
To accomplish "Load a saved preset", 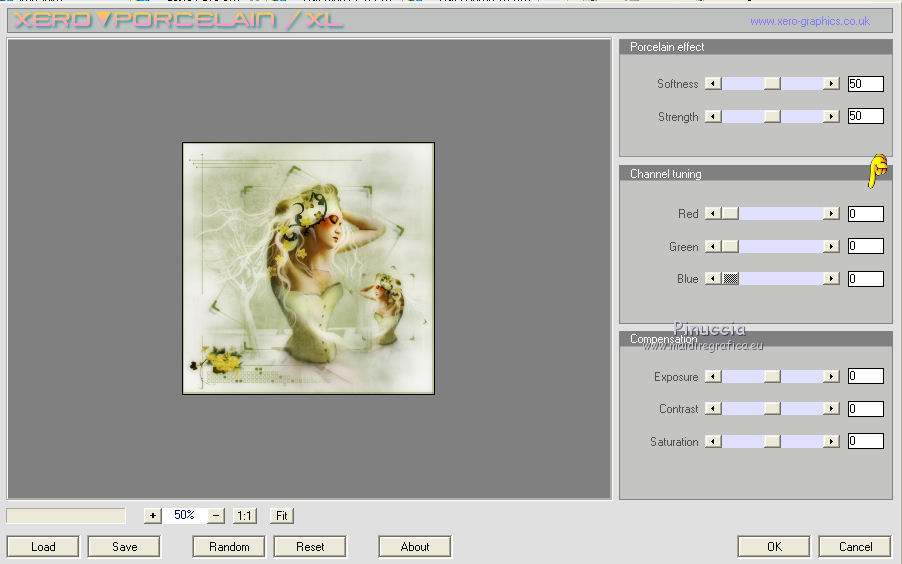I will pos(43,547).
